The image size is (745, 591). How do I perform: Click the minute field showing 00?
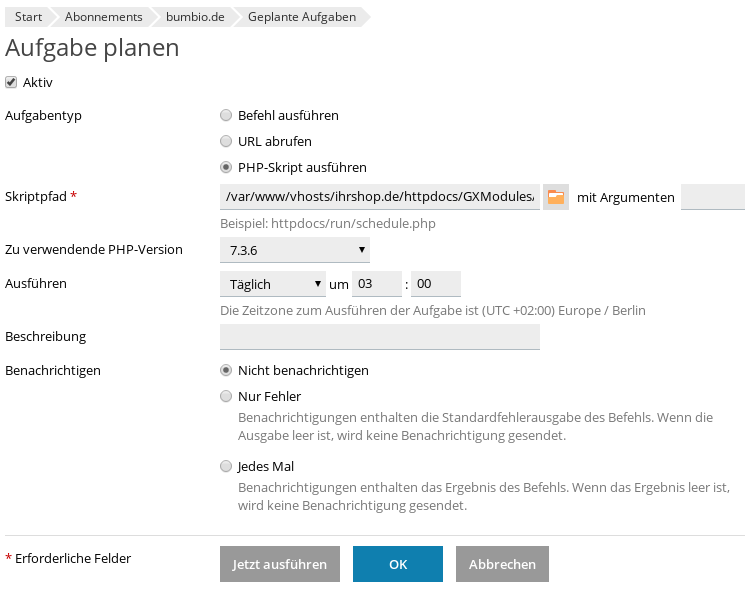tap(436, 284)
